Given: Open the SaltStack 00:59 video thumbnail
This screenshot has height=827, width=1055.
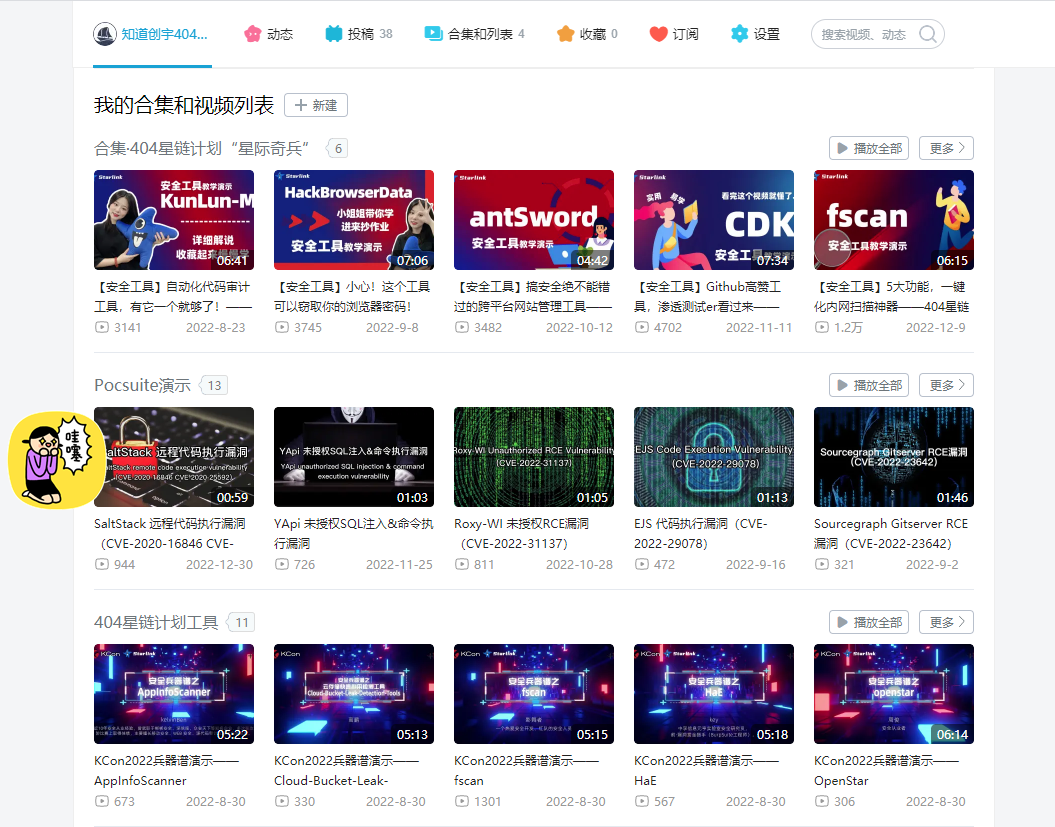Looking at the screenshot, I should [174, 457].
